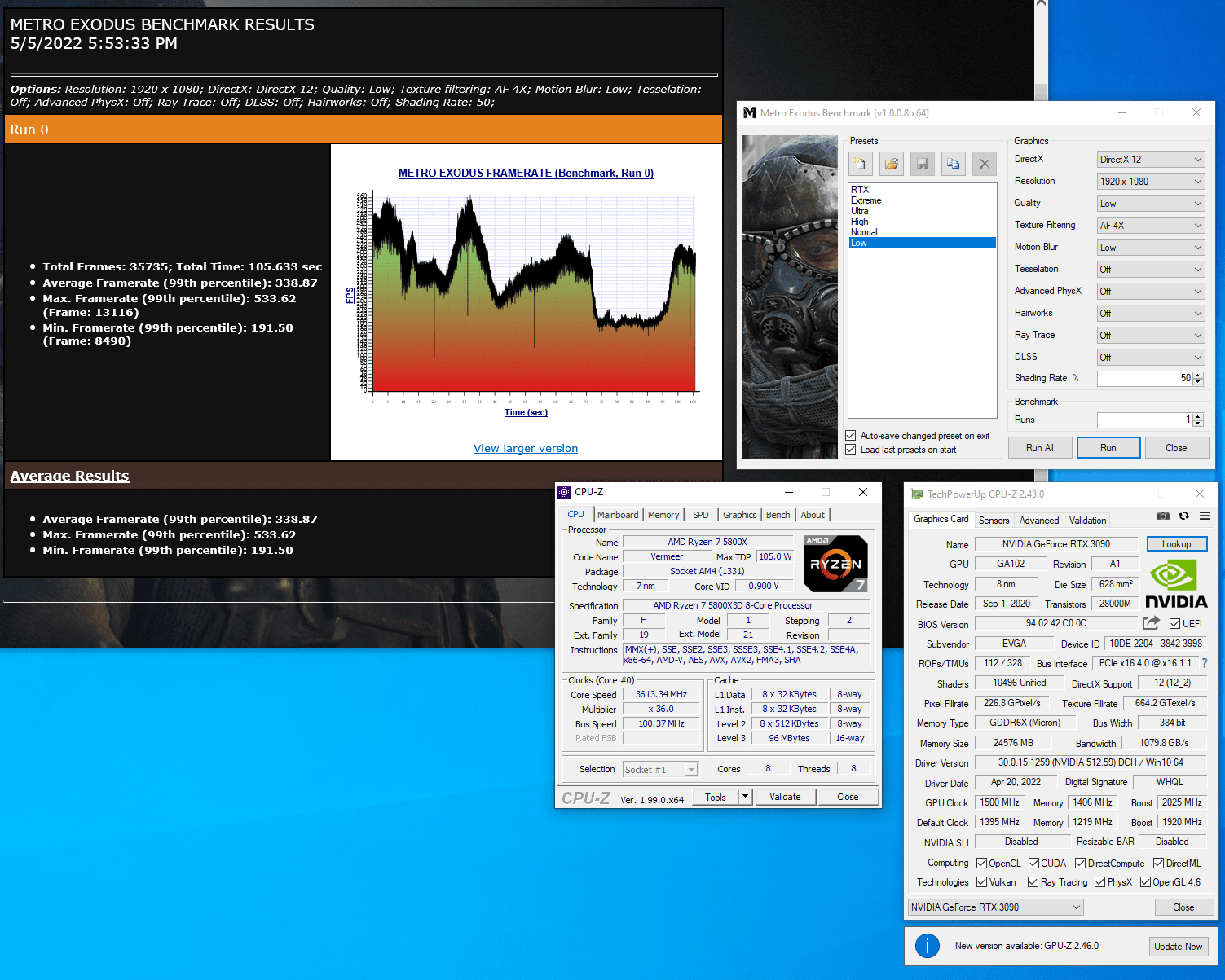The image size is (1225, 980).
Task: Switch to the Memory tab in CPU-Z
Action: point(663,515)
